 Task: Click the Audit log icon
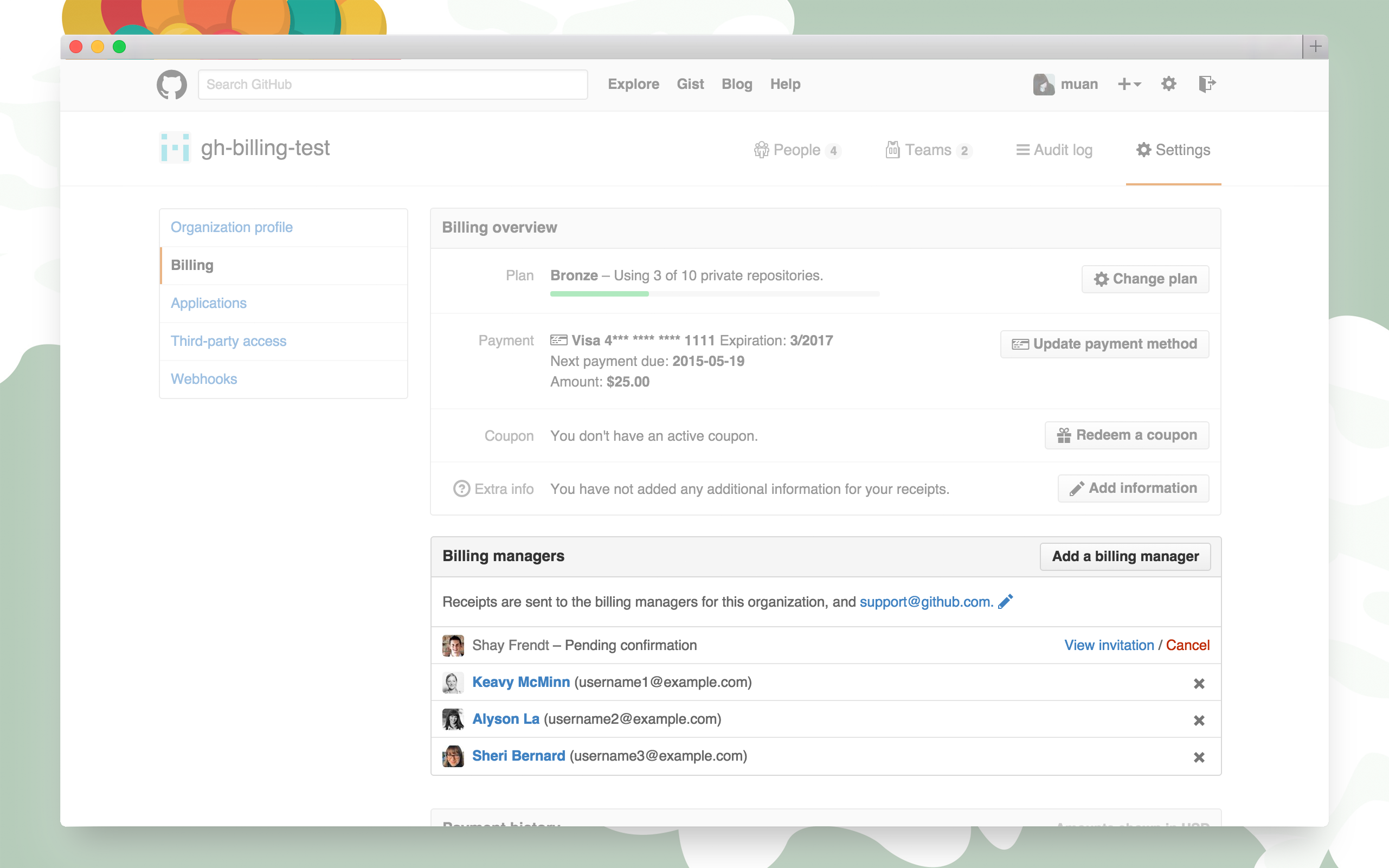[1023, 150]
